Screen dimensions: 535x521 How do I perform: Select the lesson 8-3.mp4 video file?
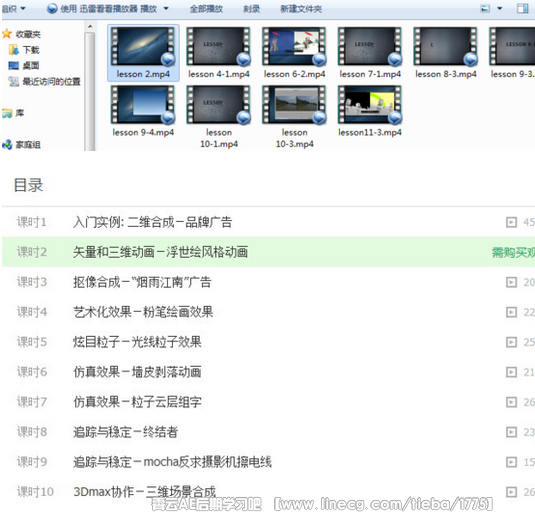pos(446,53)
